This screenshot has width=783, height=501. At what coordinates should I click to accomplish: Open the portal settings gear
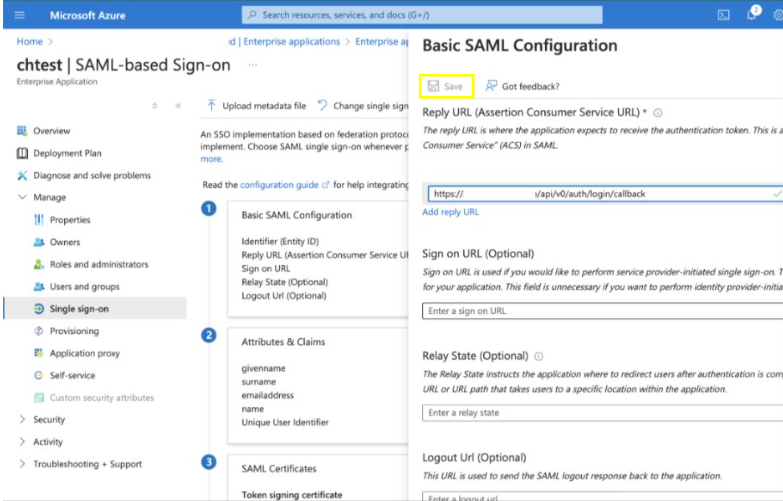point(778,15)
